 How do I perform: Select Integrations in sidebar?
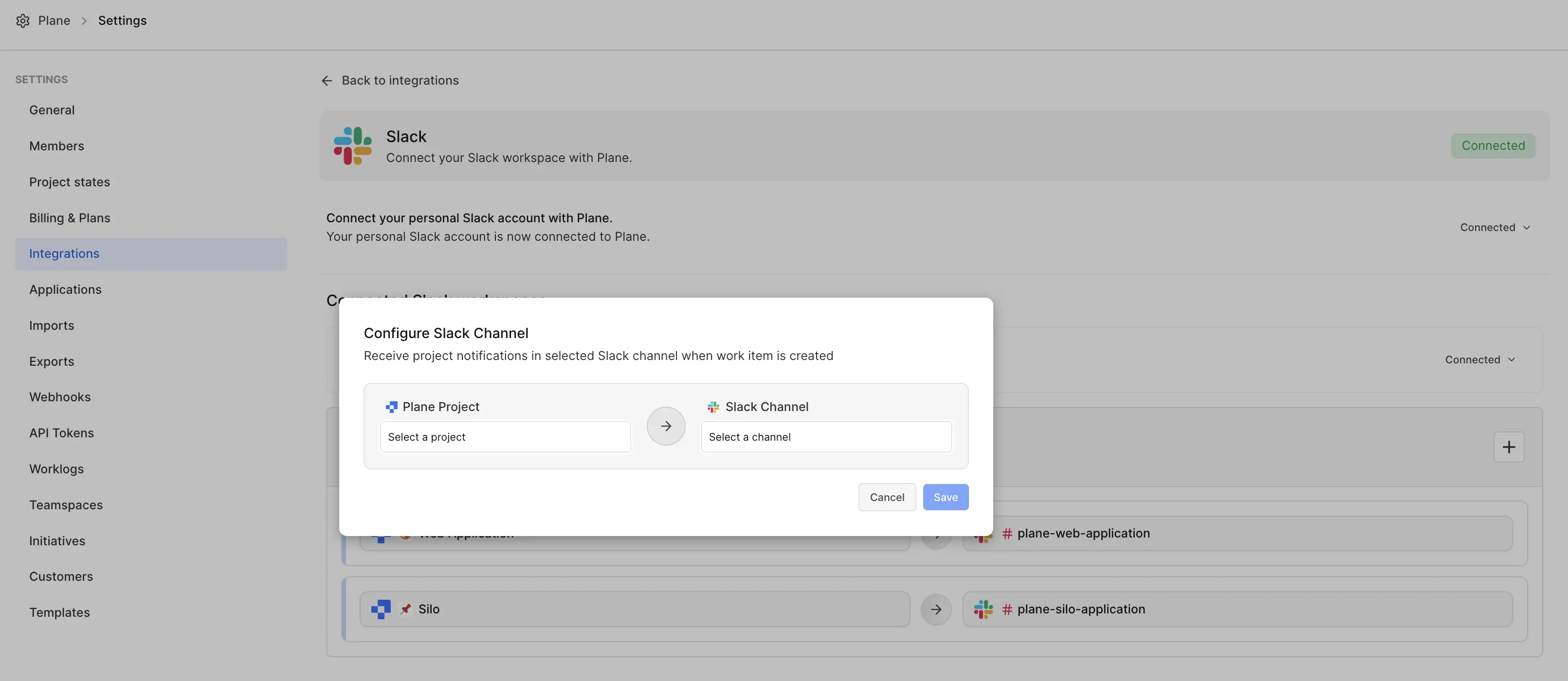click(151, 254)
